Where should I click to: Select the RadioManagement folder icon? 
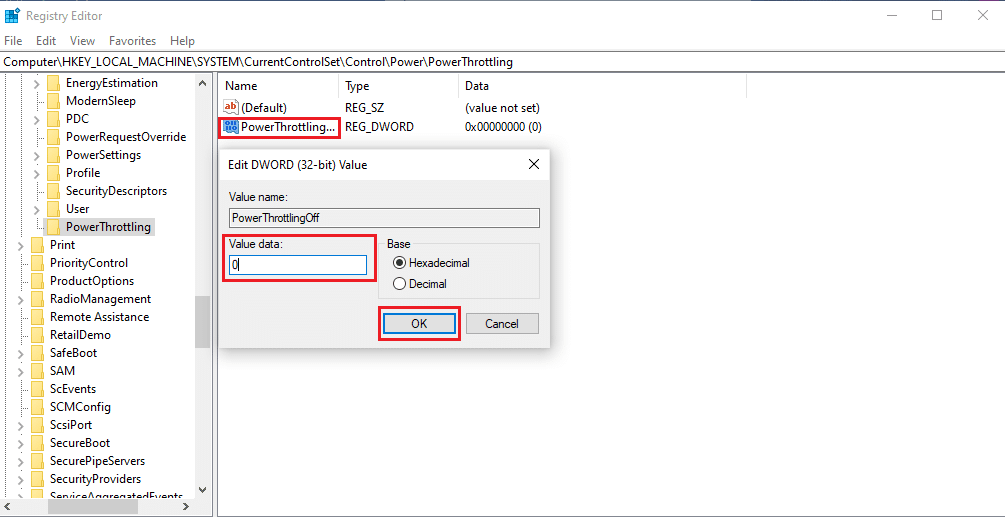point(38,299)
